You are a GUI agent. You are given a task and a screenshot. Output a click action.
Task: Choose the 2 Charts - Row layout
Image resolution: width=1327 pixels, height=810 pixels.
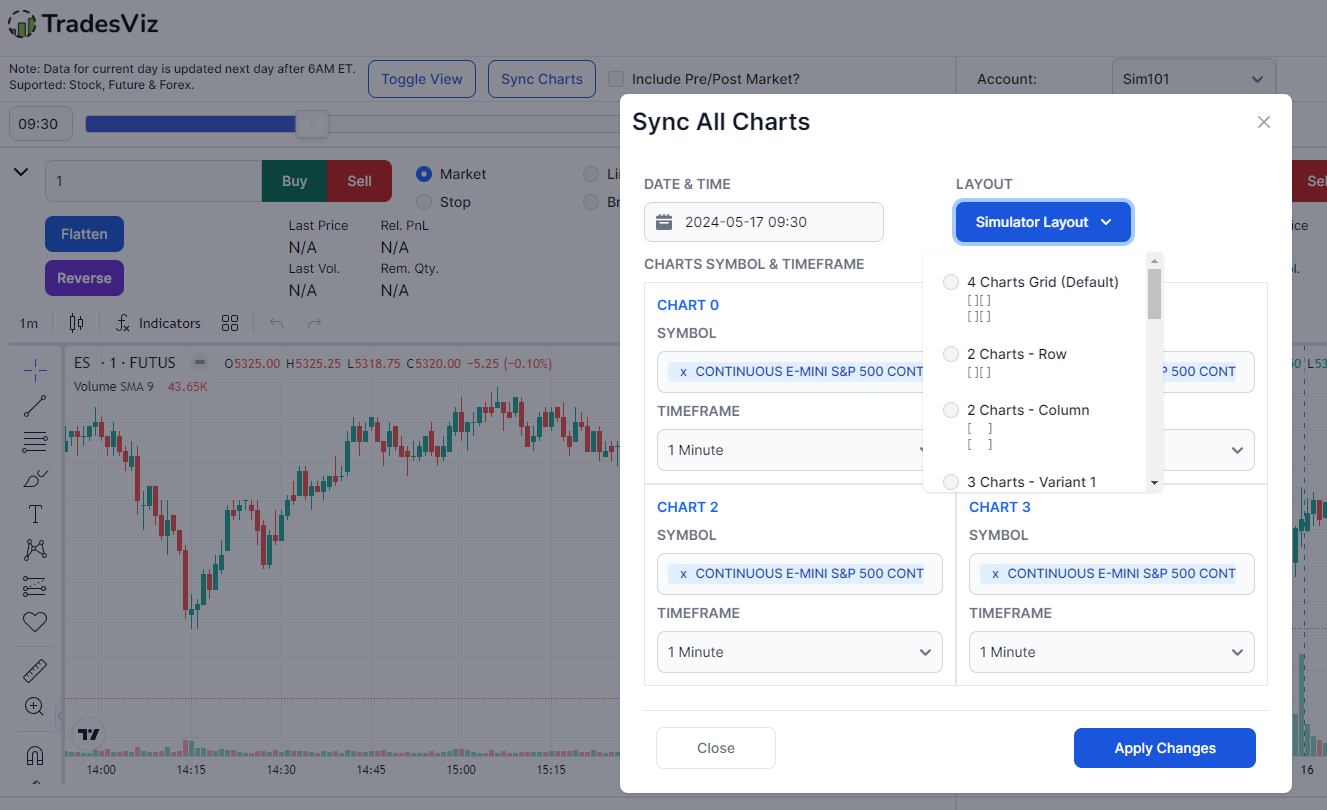click(x=951, y=354)
